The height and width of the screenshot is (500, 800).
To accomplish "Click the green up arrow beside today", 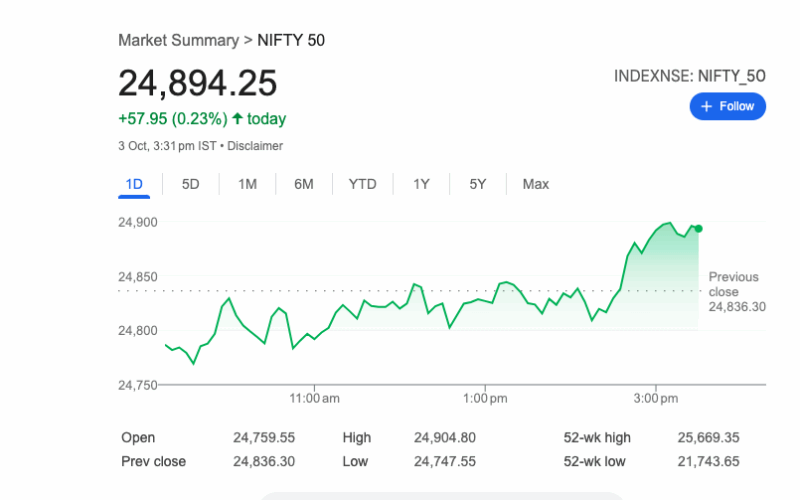I will pos(237,119).
